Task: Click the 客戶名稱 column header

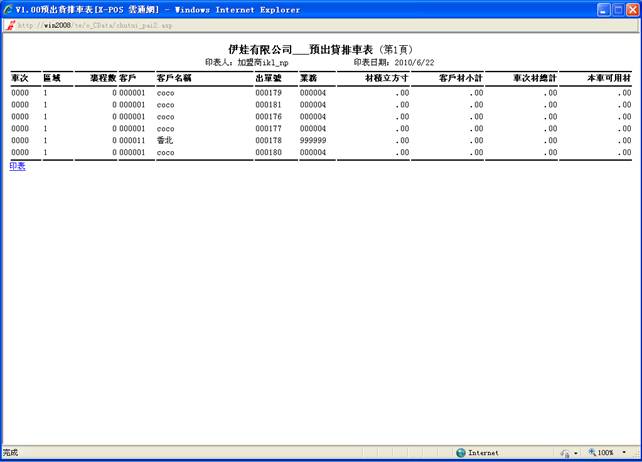Action: [x=174, y=77]
